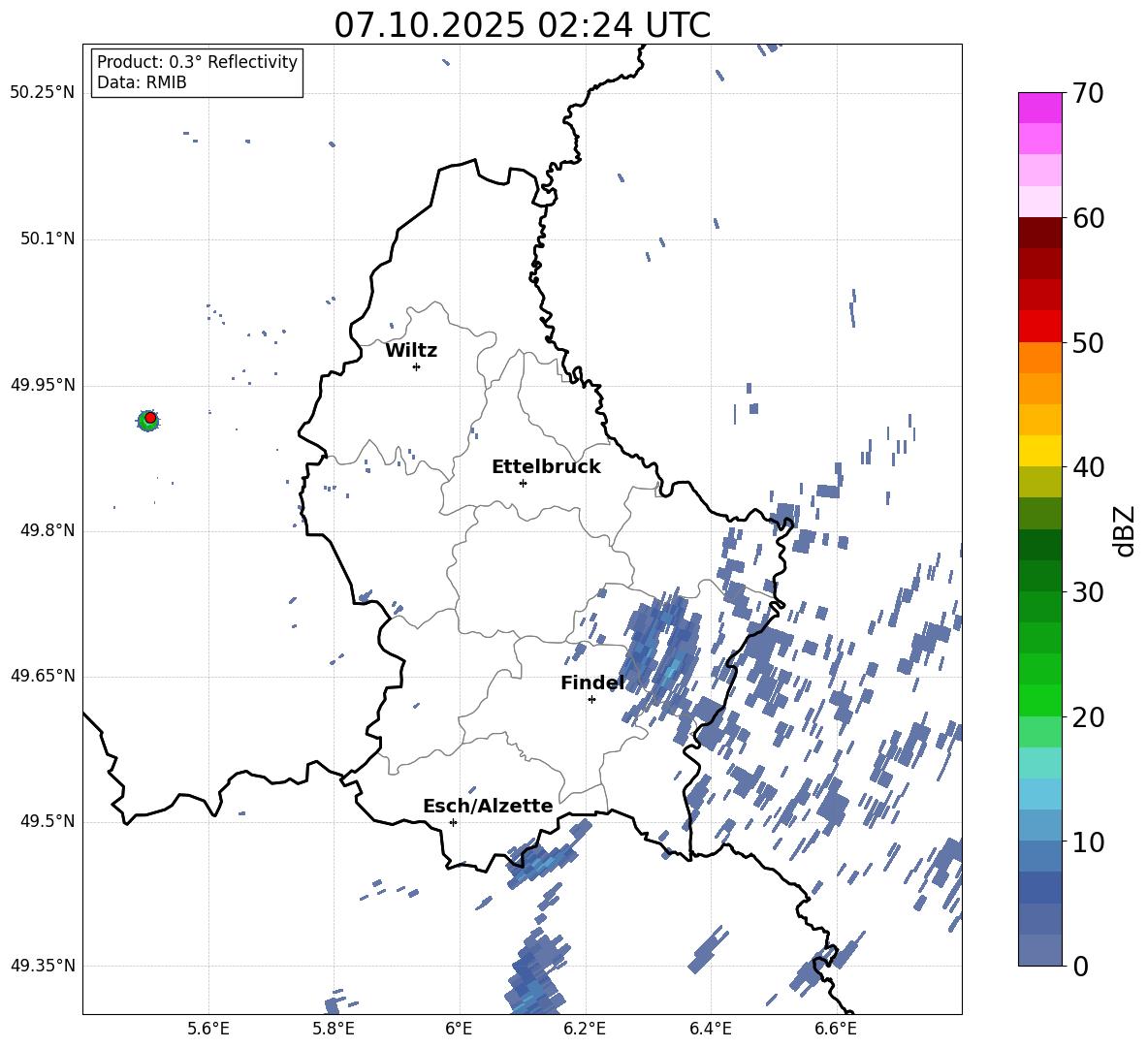Image resolution: width=1148 pixels, height=1048 pixels.
Task: Click the title '07.10.2025 02:24 UTC'
Action: coord(522,25)
